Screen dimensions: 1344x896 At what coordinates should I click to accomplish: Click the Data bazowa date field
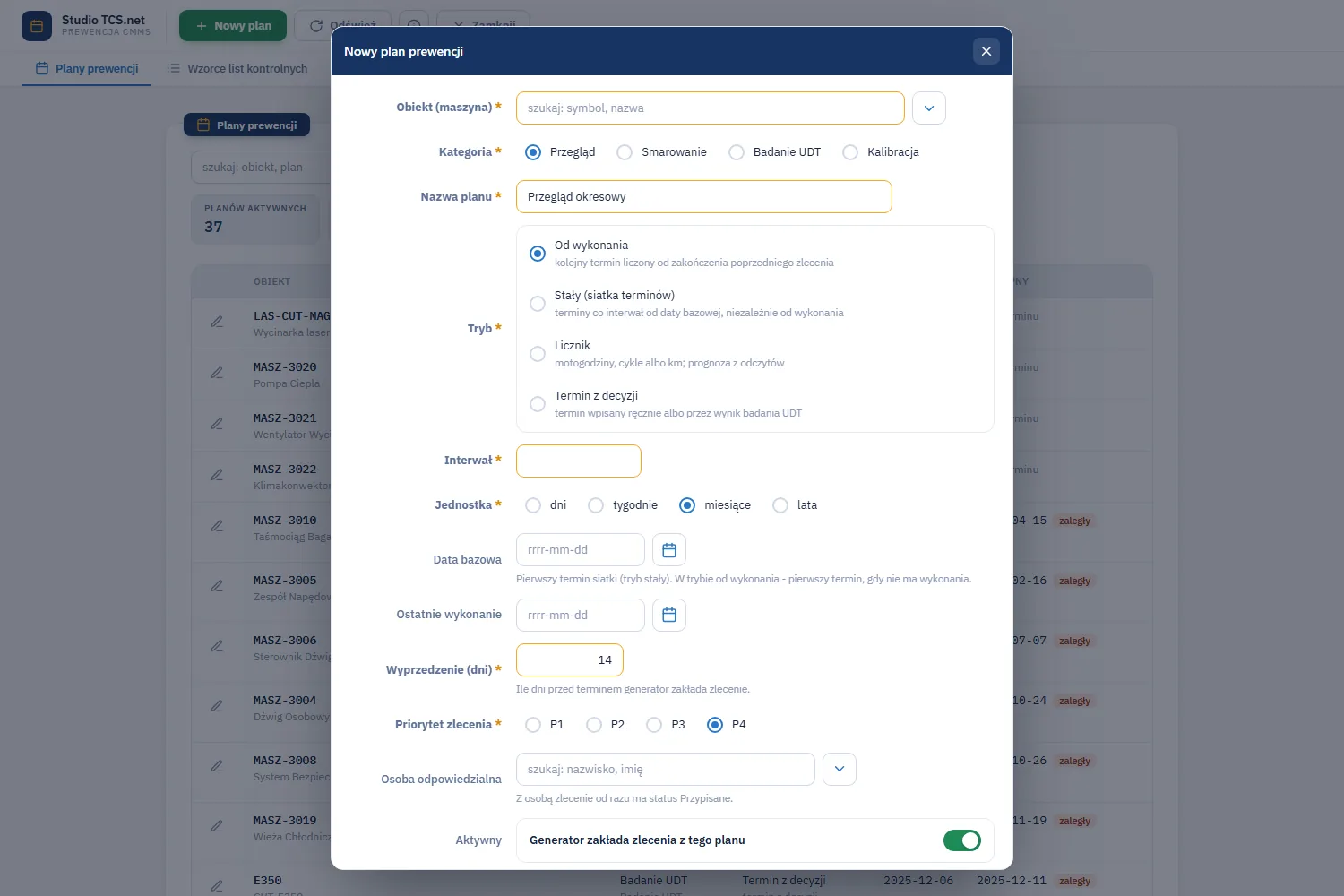pyautogui.click(x=581, y=550)
